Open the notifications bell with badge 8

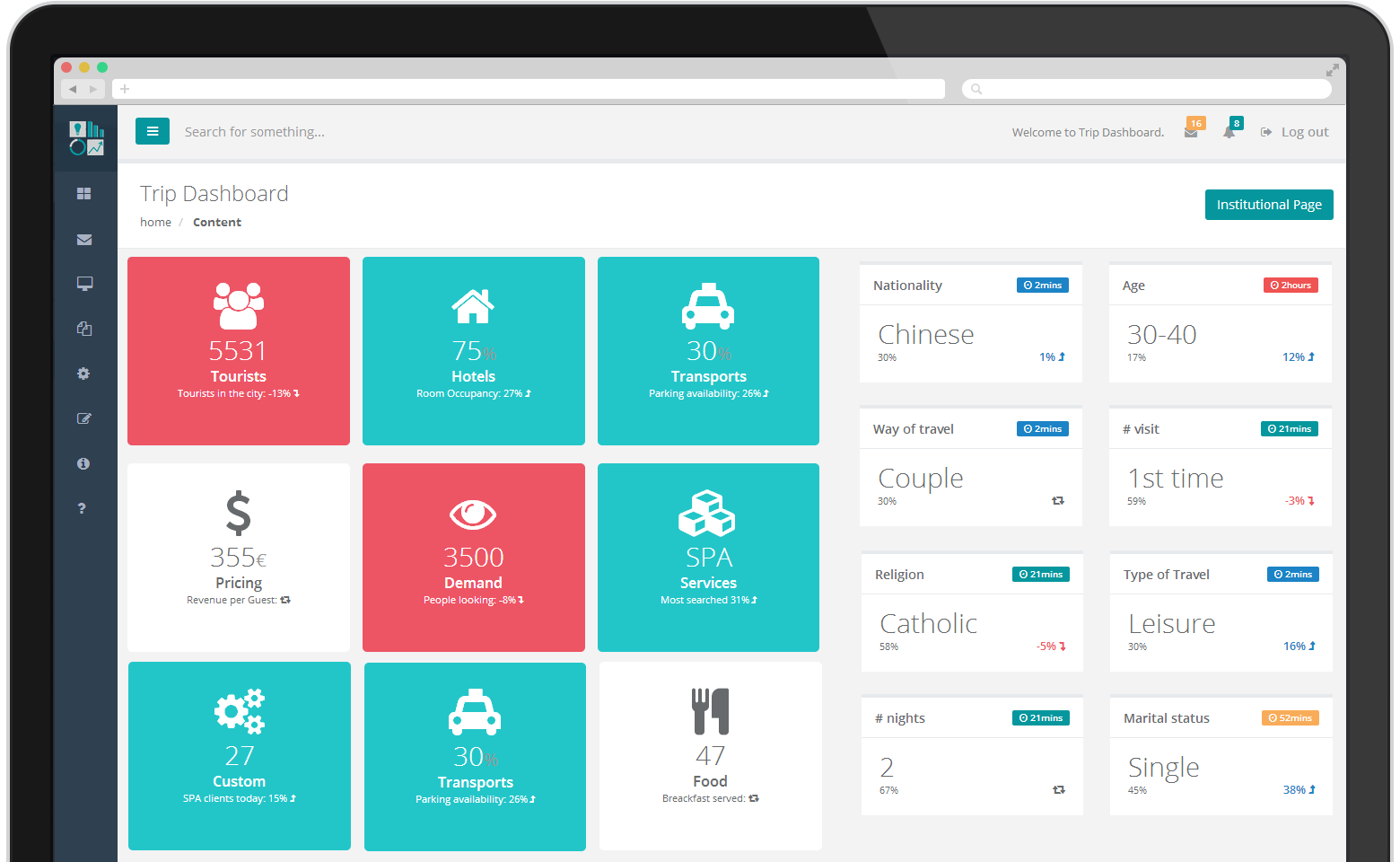point(1229,132)
